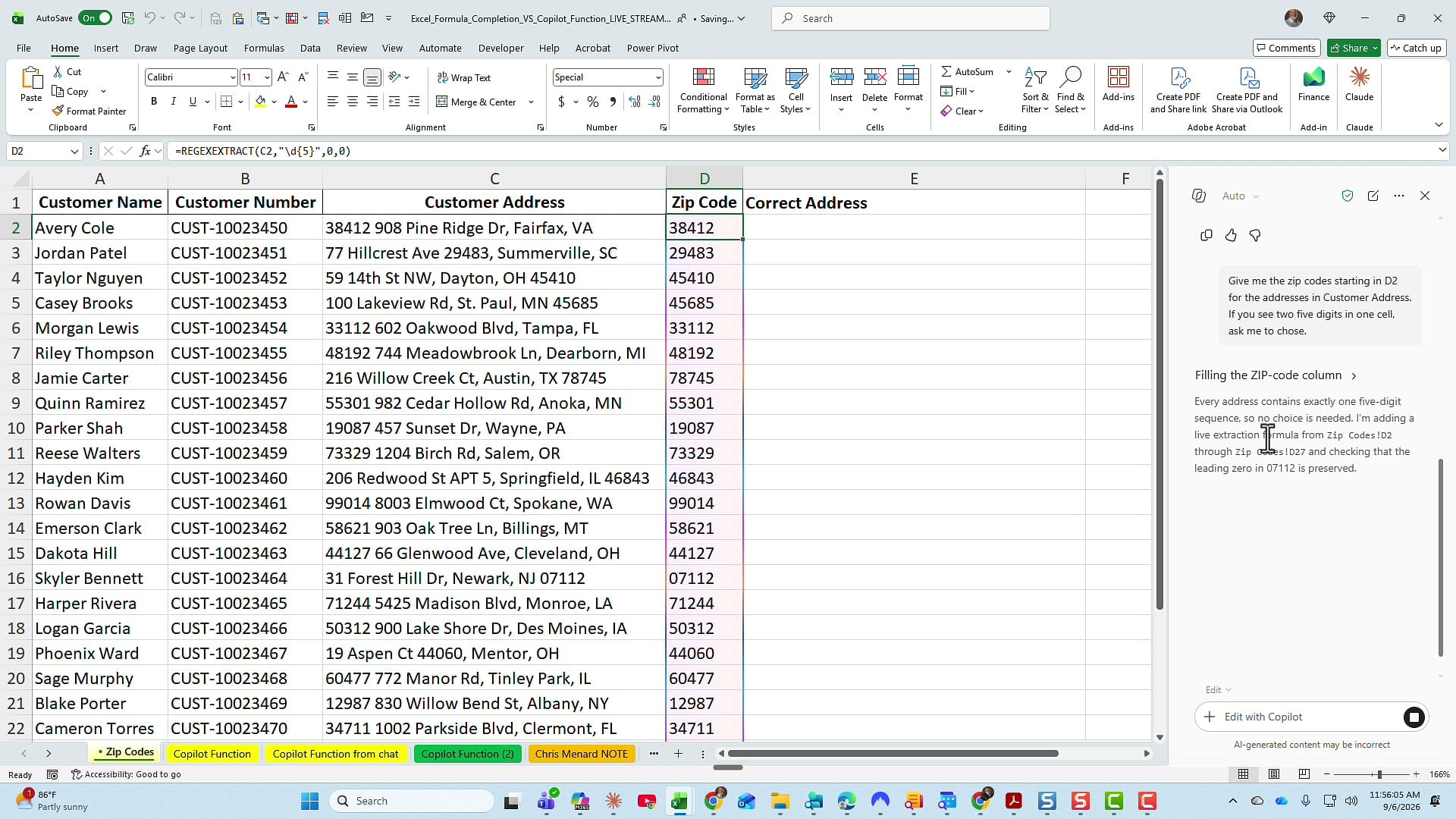
Task: Click the Delete cells icon
Action: 874,77
